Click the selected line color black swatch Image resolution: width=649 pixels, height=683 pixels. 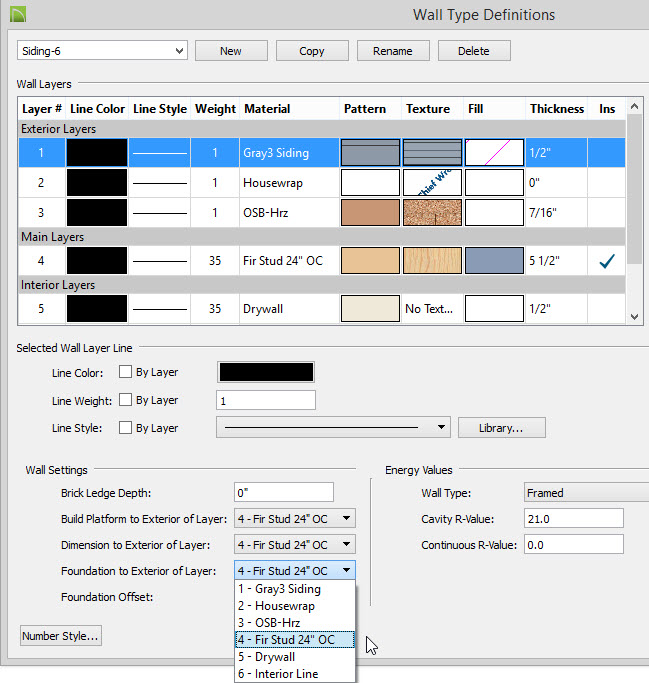point(266,372)
